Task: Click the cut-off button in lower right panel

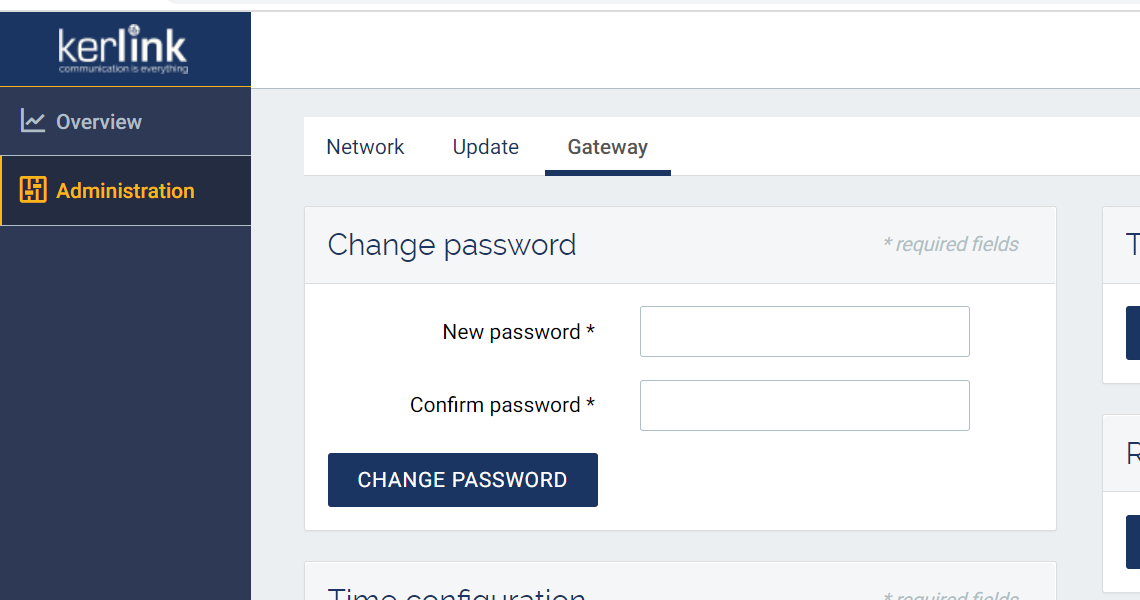Action: [1133, 541]
